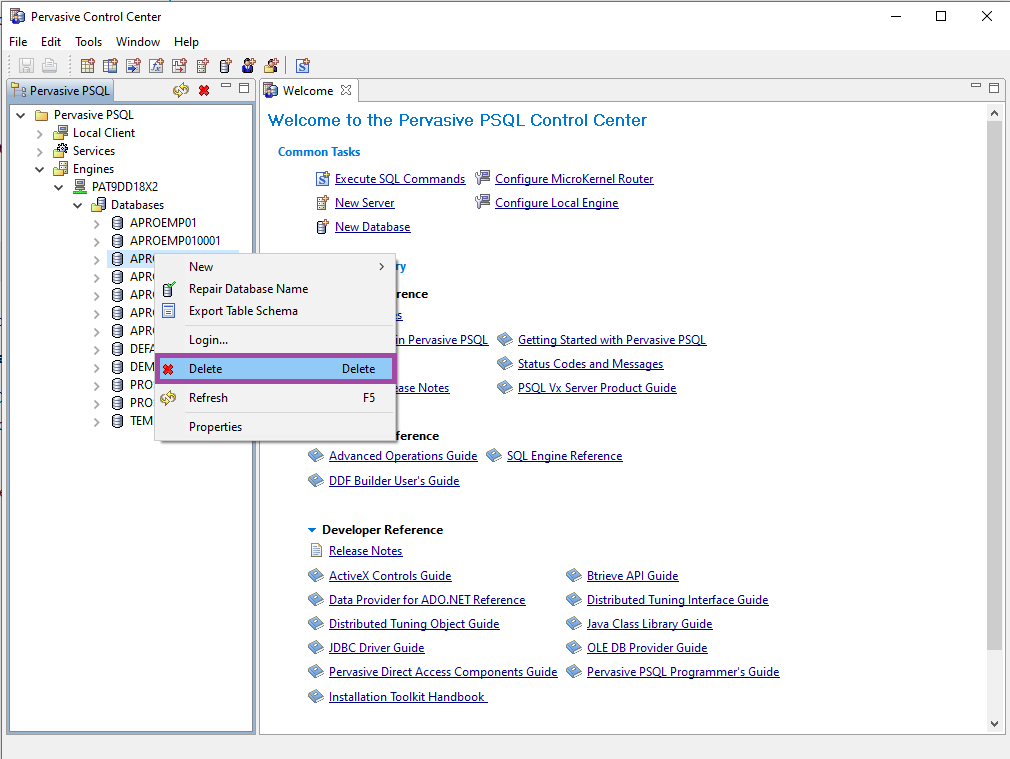Click the New View toolbar icon

click(x=111, y=65)
